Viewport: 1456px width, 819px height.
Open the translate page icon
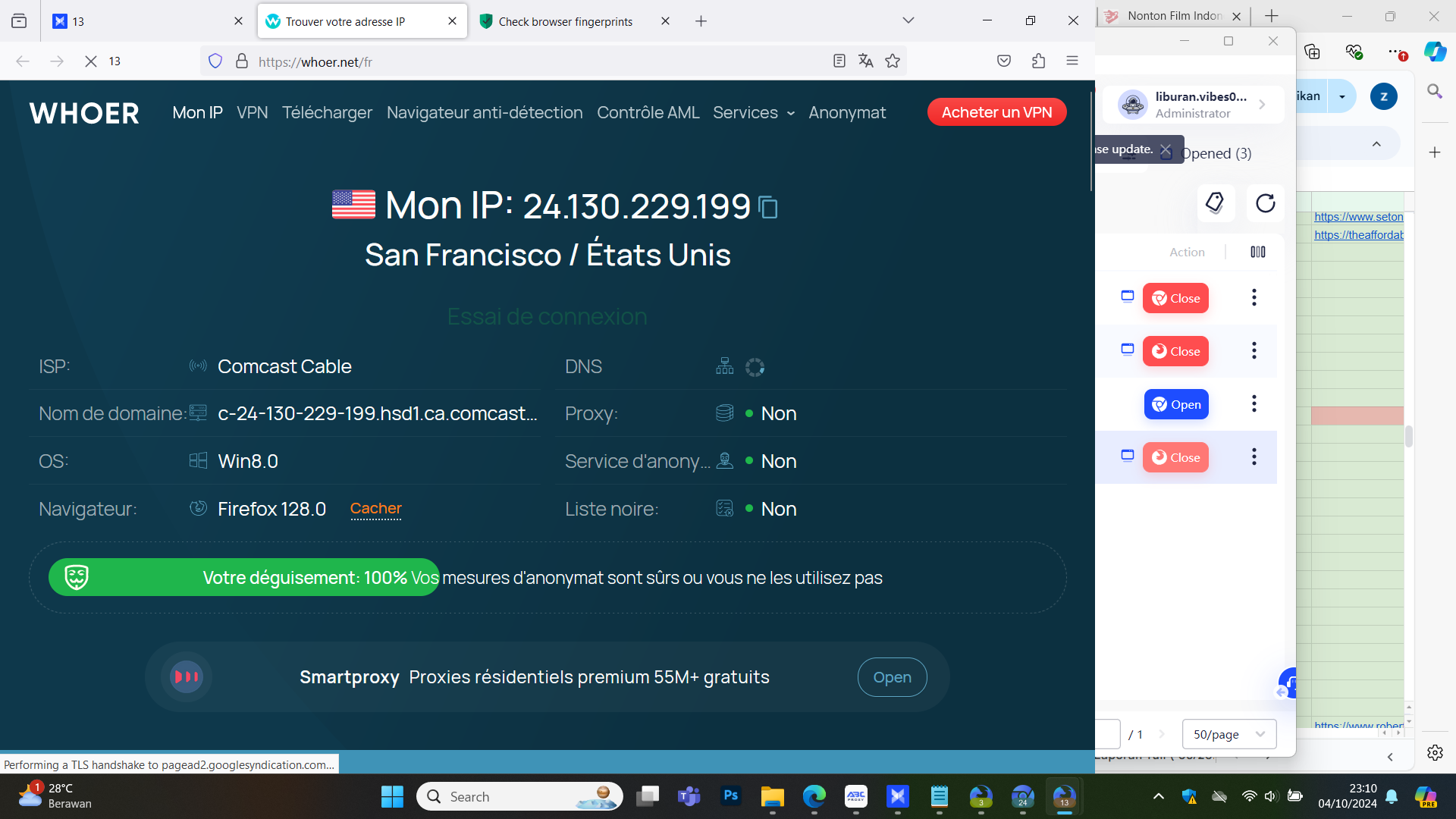click(x=866, y=61)
